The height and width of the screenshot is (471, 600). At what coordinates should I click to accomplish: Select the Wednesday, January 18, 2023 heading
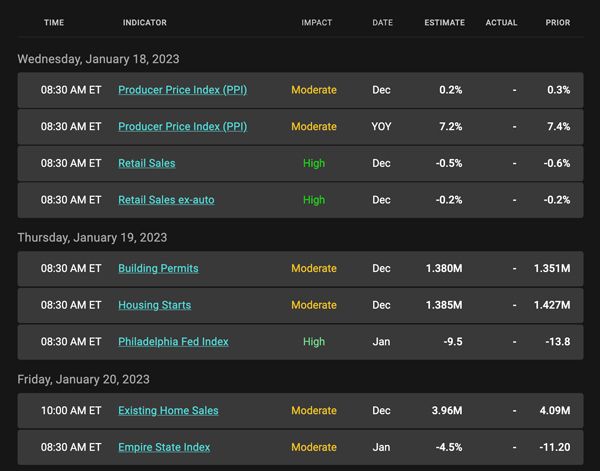click(x=98, y=59)
